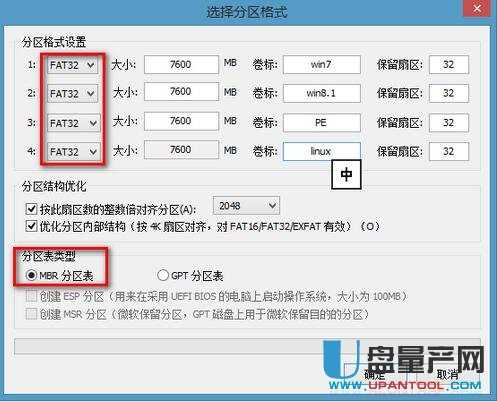Viewport: 497px width, 402px height.
Task: Click the linux volume label field
Action: click(322, 152)
